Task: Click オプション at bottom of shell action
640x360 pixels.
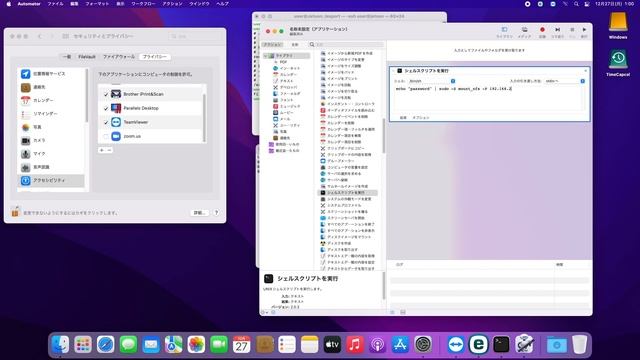Action: click(x=421, y=118)
